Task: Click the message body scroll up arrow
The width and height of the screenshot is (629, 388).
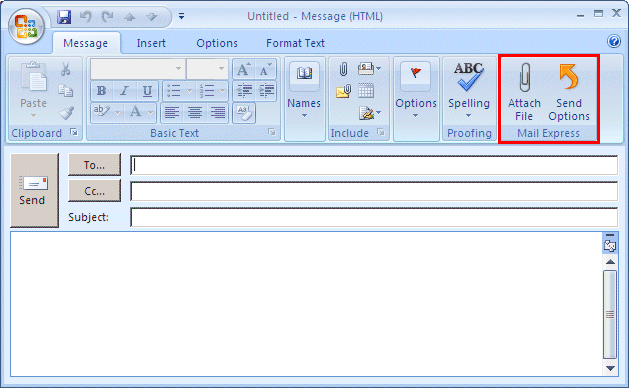Action: (x=610, y=262)
